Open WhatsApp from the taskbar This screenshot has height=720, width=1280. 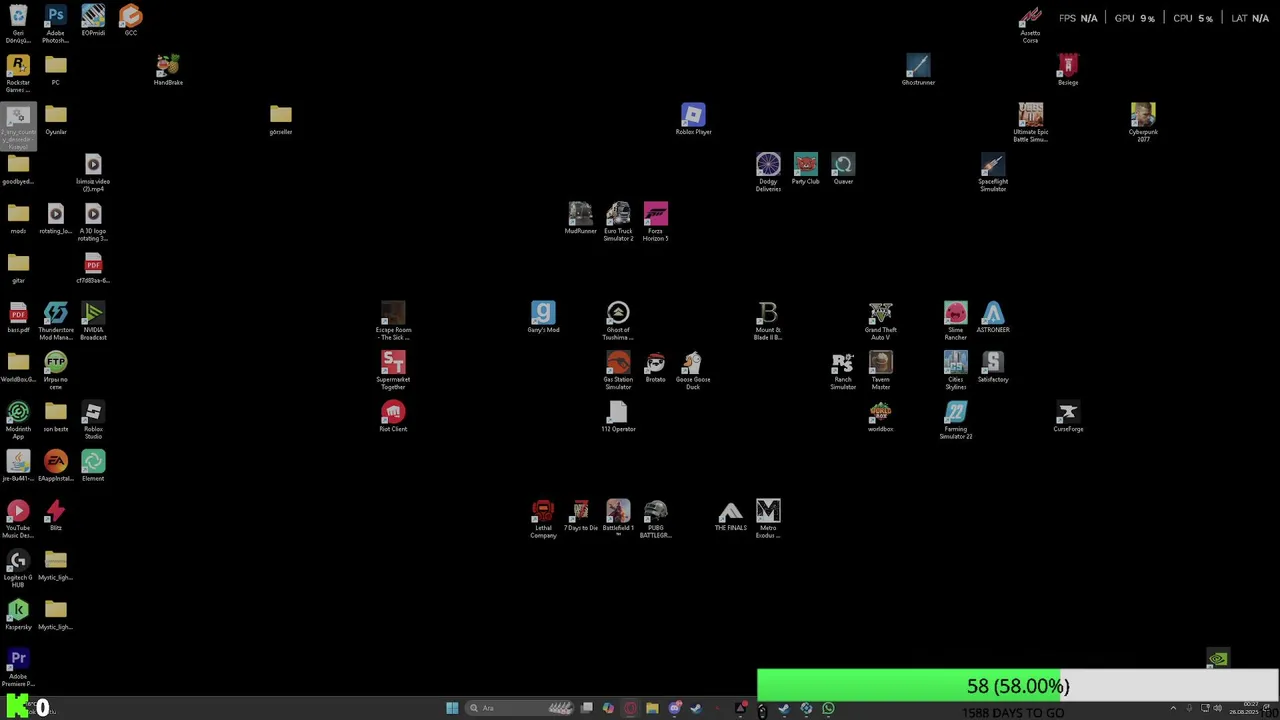pyautogui.click(x=828, y=708)
